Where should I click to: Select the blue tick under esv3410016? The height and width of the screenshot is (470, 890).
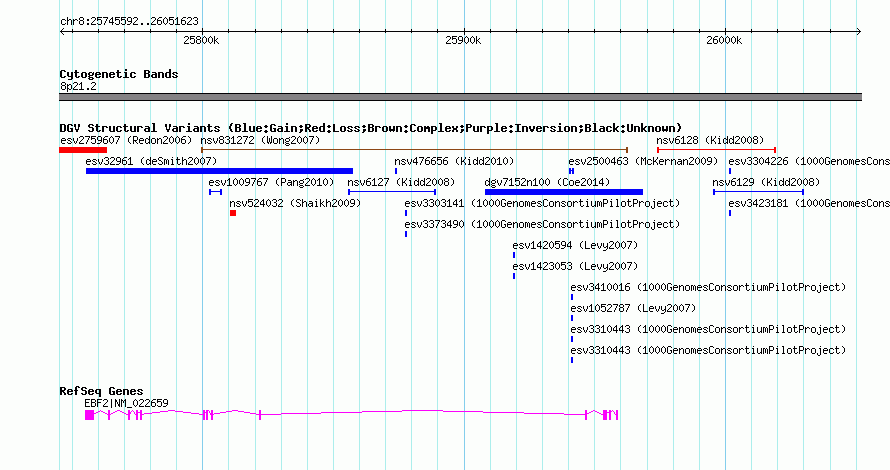(x=572, y=297)
